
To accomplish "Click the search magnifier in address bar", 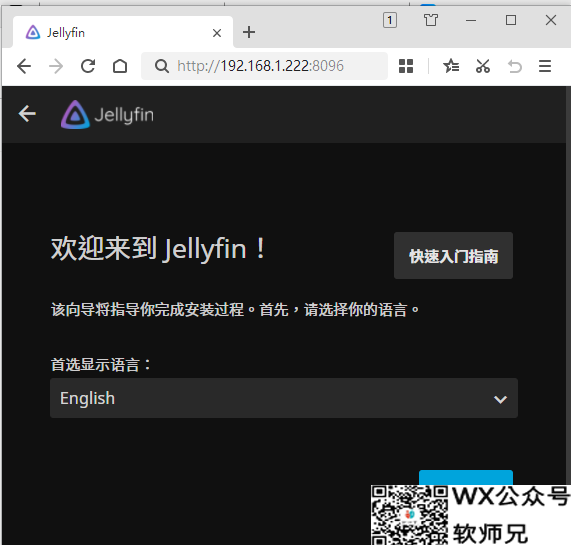I will pyautogui.click(x=162, y=66).
